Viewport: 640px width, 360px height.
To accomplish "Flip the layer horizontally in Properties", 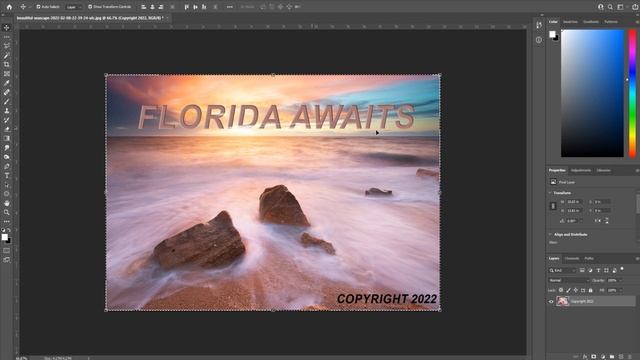I will click(598, 220).
